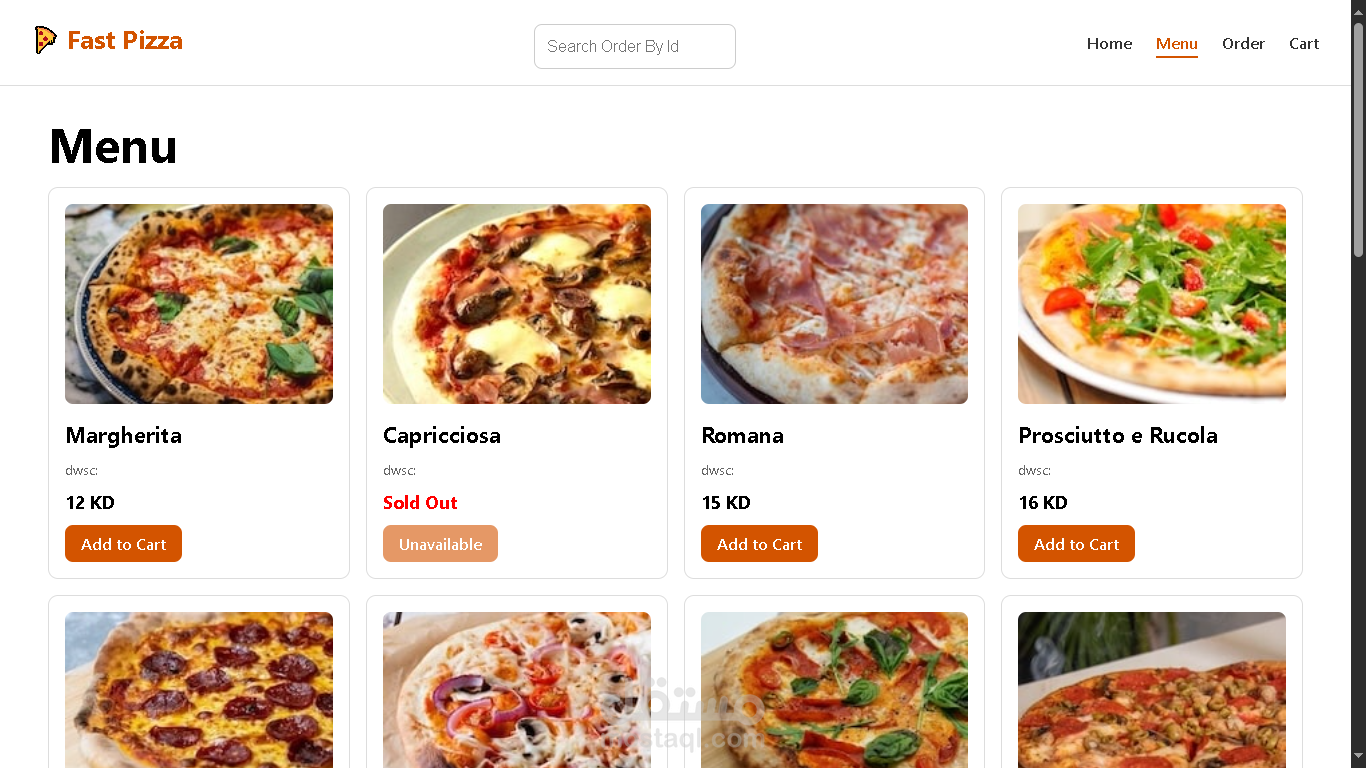Select the Romana pizza image
The height and width of the screenshot is (768, 1366).
click(x=834, y=304)
